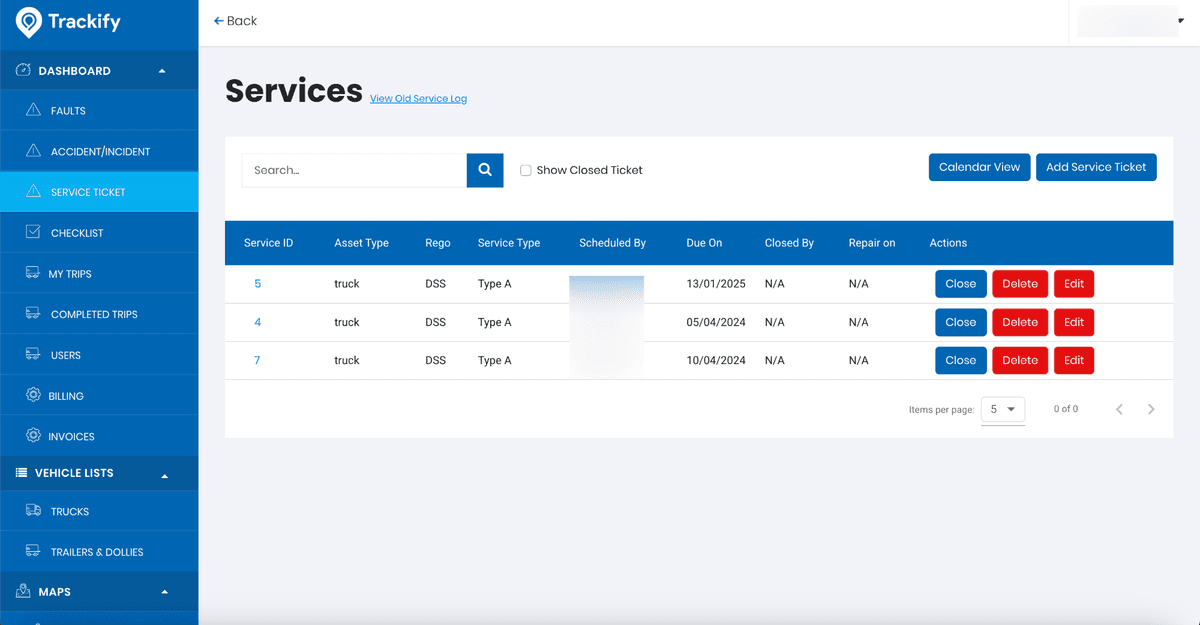Viewport: 1200px width, 625px height.
Task: Click the My Trips truck icon
Action: point(33,274)
